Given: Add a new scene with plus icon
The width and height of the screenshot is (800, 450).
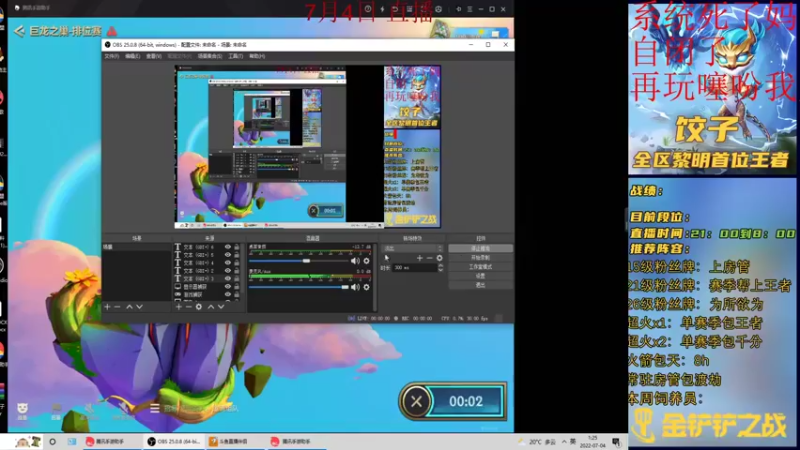Looking at the screenshot, I should [x=107, y=307].
